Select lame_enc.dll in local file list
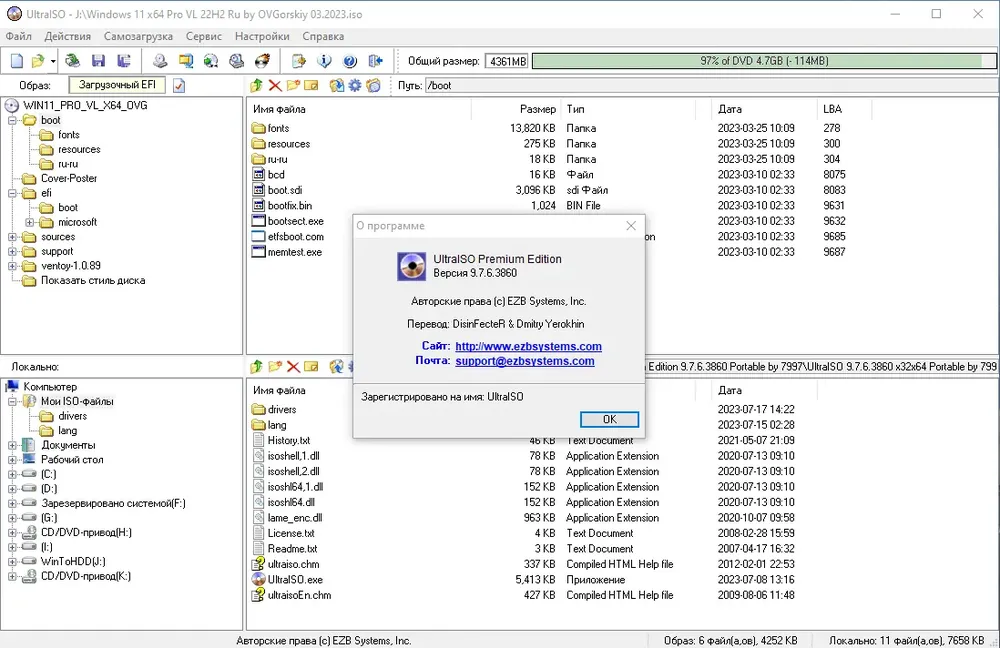 (295, 518)
